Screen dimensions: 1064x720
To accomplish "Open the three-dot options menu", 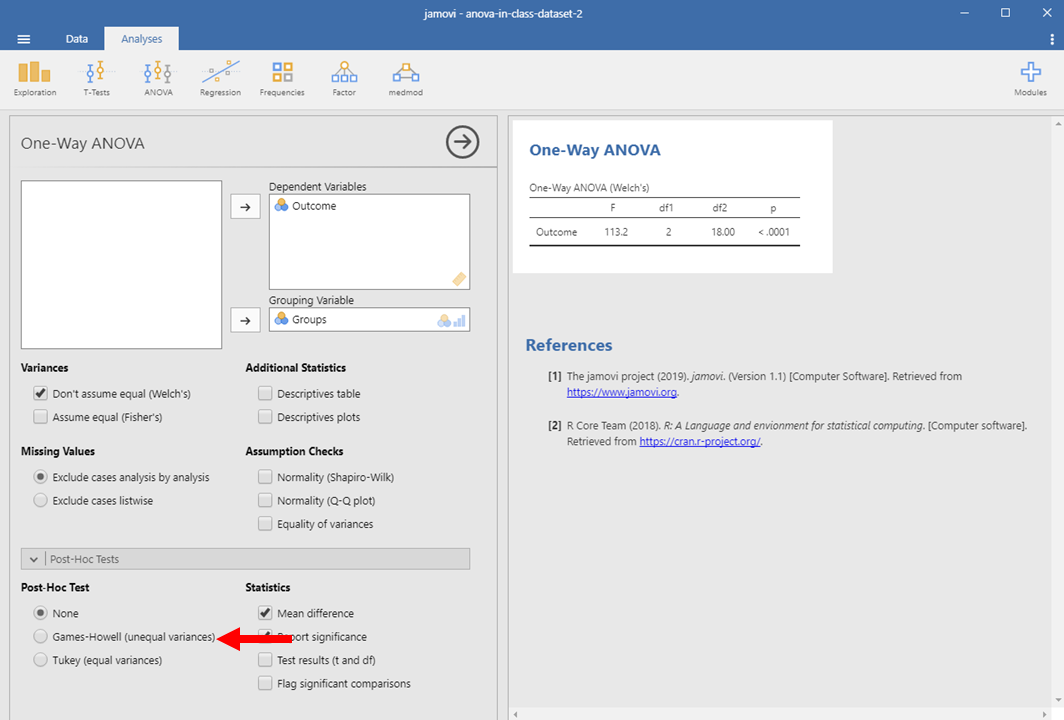I will (x=1051, y=39).
